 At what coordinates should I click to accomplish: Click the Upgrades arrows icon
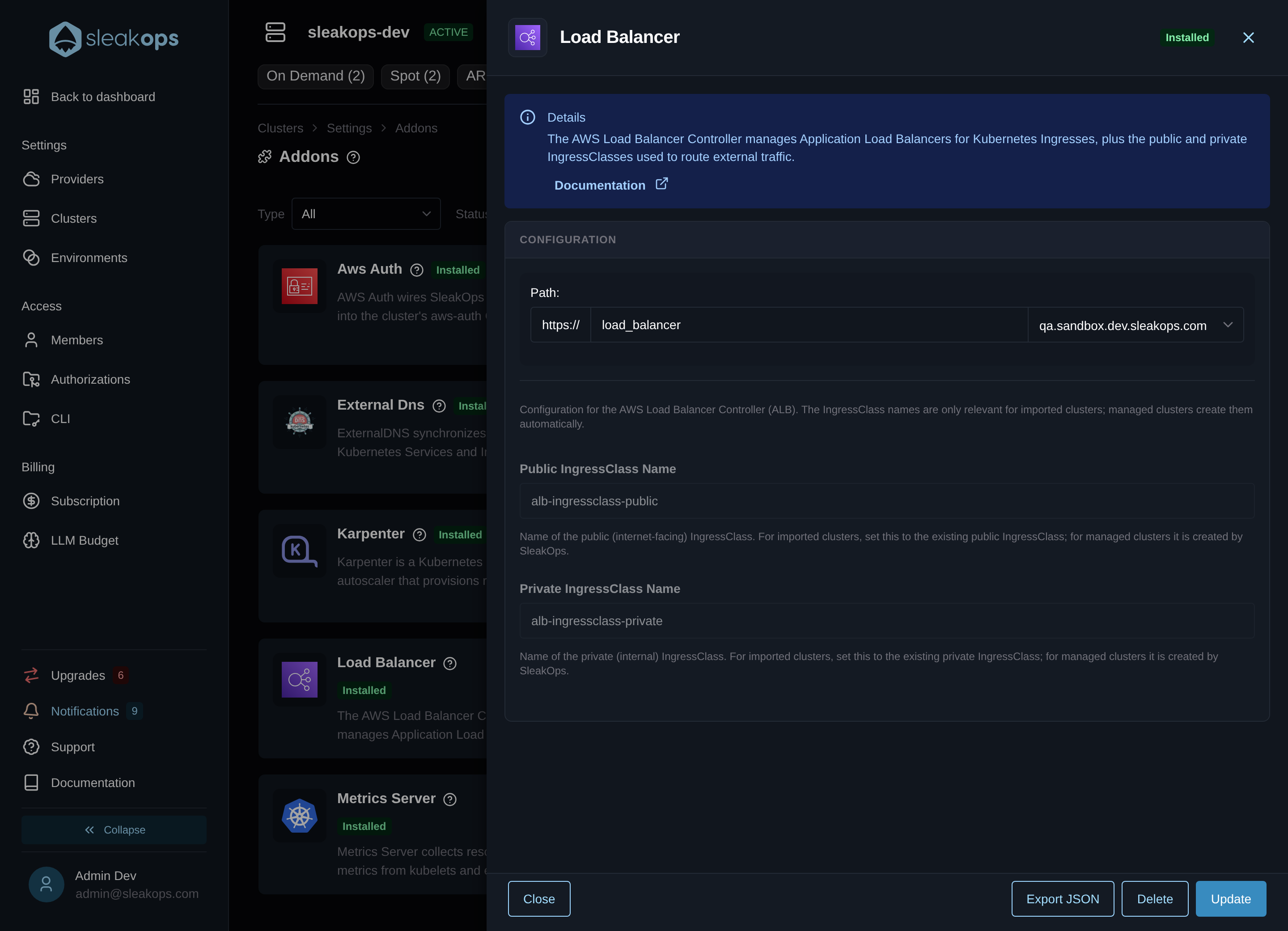click(x=31, y=675)
